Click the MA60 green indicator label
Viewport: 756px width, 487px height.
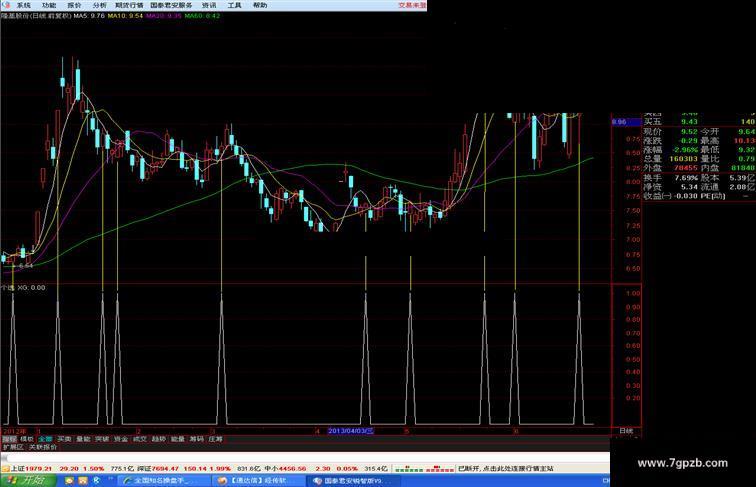202,16
